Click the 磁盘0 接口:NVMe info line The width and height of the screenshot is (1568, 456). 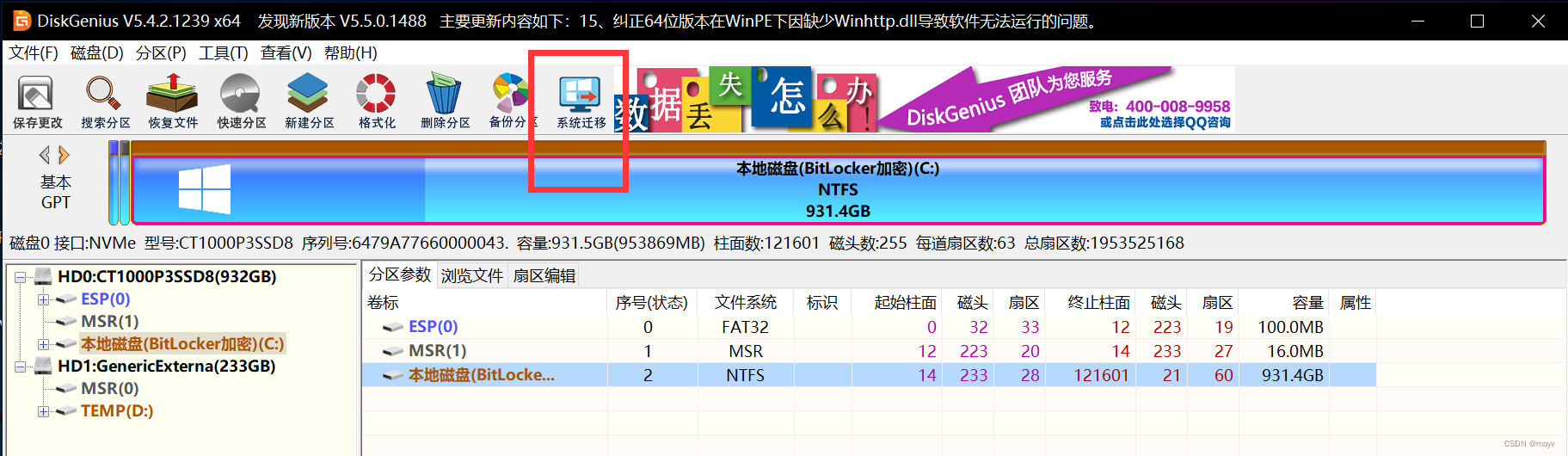596,243
